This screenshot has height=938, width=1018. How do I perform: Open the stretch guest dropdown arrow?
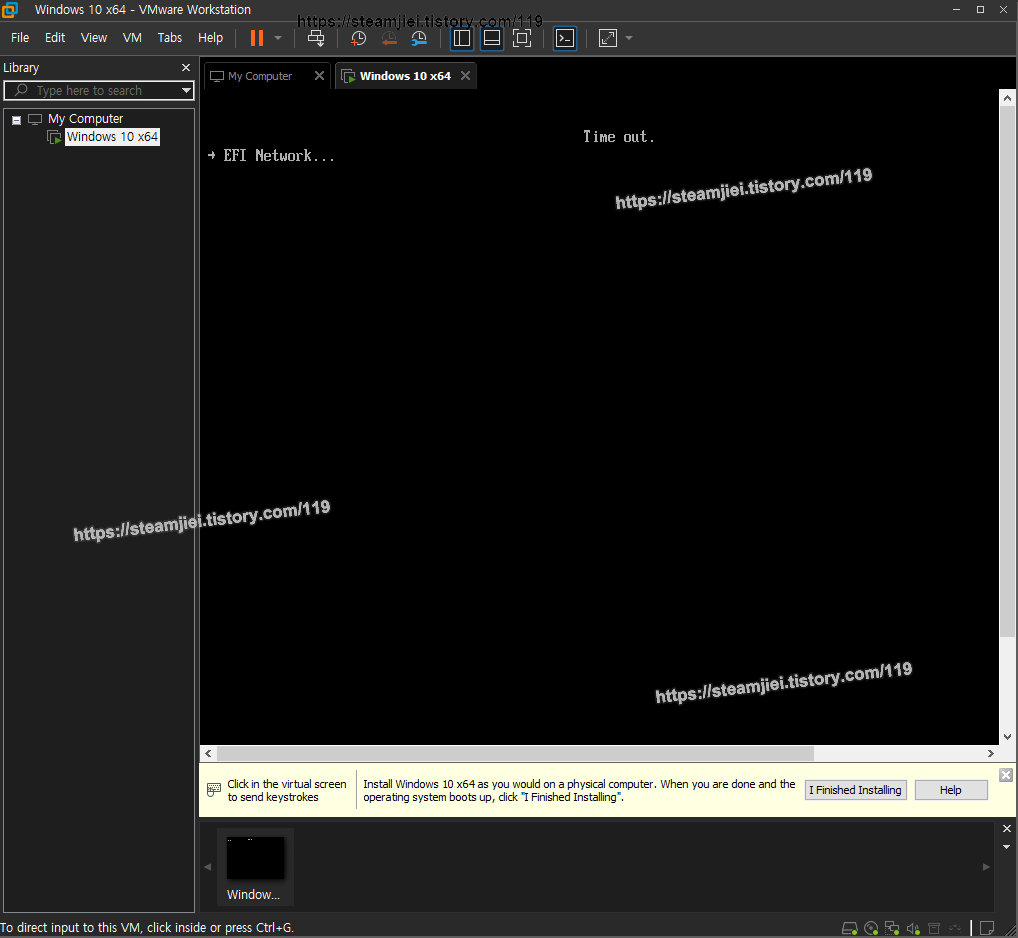click(628, 38)
